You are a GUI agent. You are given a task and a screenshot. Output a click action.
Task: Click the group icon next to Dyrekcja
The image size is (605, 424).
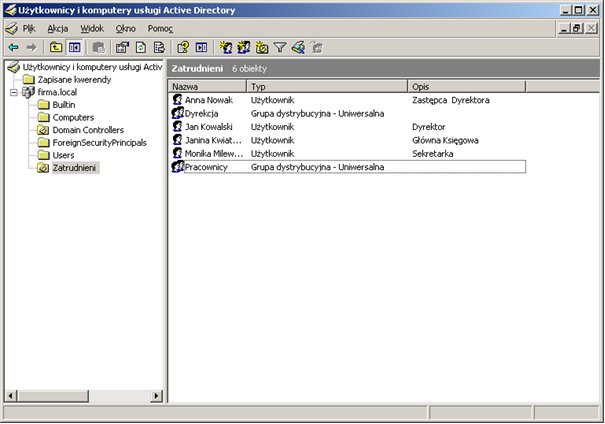177,113
